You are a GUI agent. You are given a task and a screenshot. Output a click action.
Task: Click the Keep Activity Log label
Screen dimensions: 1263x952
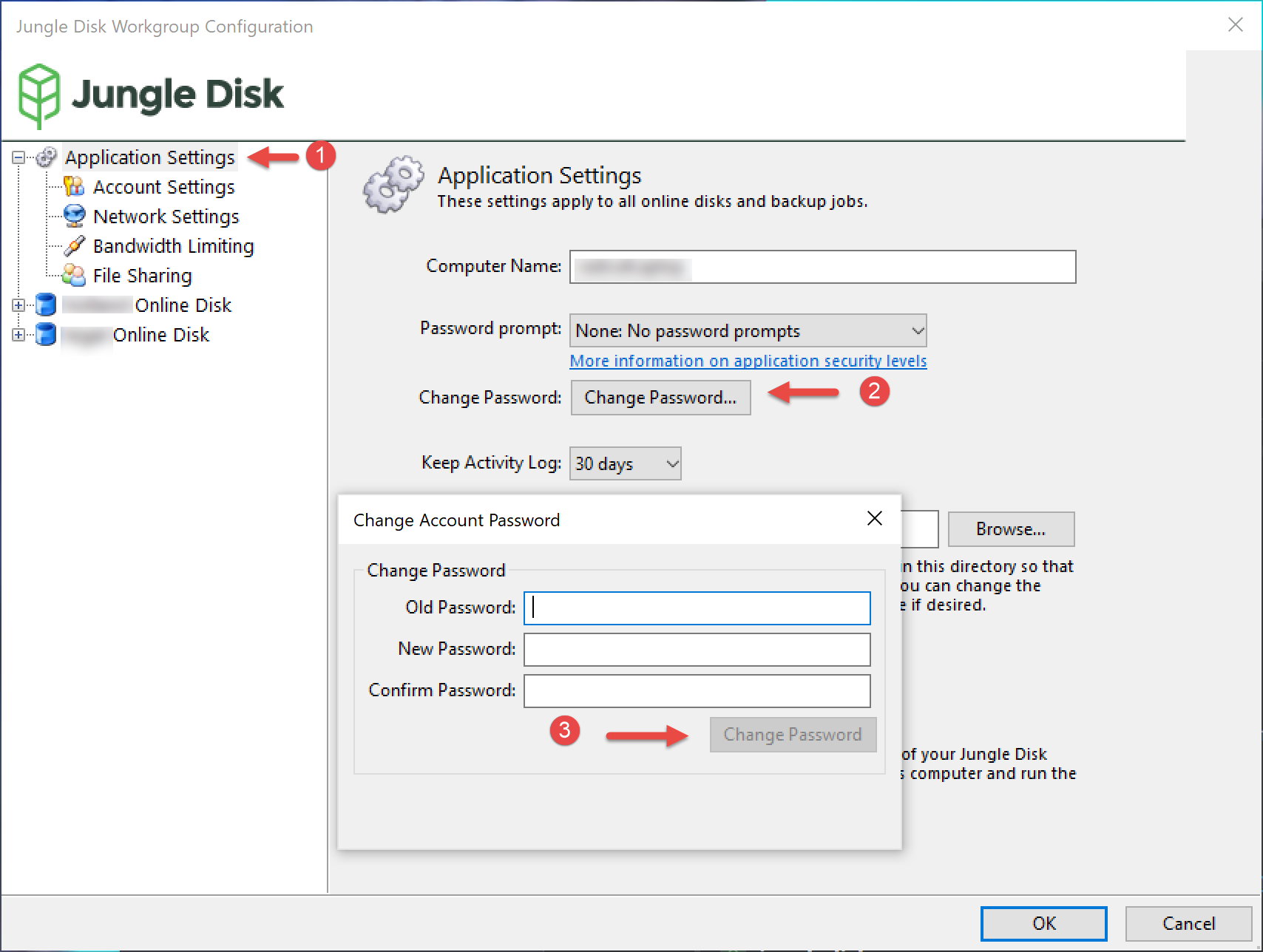click(x=491, y=463)
